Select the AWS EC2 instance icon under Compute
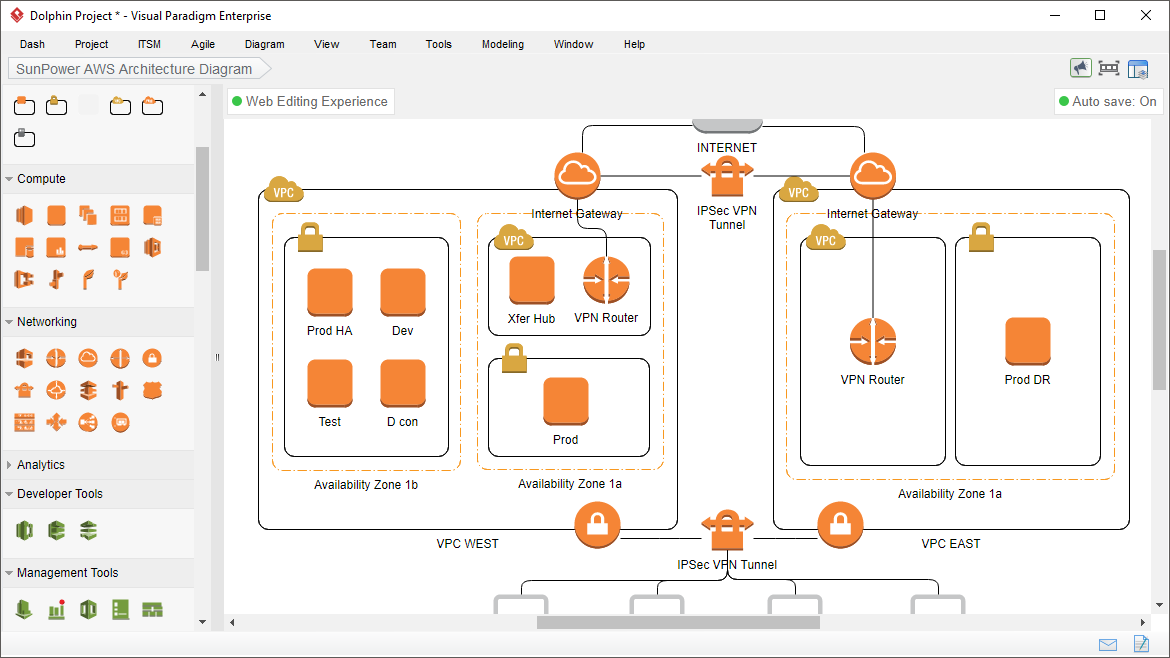Image resolution: width=1170 pixels, height=658 pixels. tap(56, 215)
